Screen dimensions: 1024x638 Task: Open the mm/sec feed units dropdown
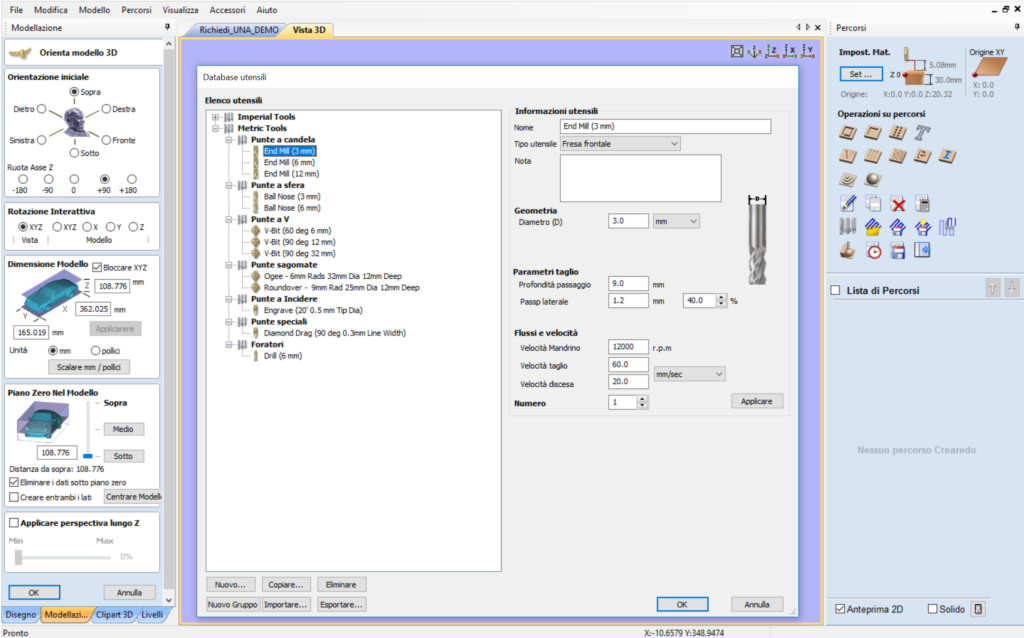tap(688, 374)
